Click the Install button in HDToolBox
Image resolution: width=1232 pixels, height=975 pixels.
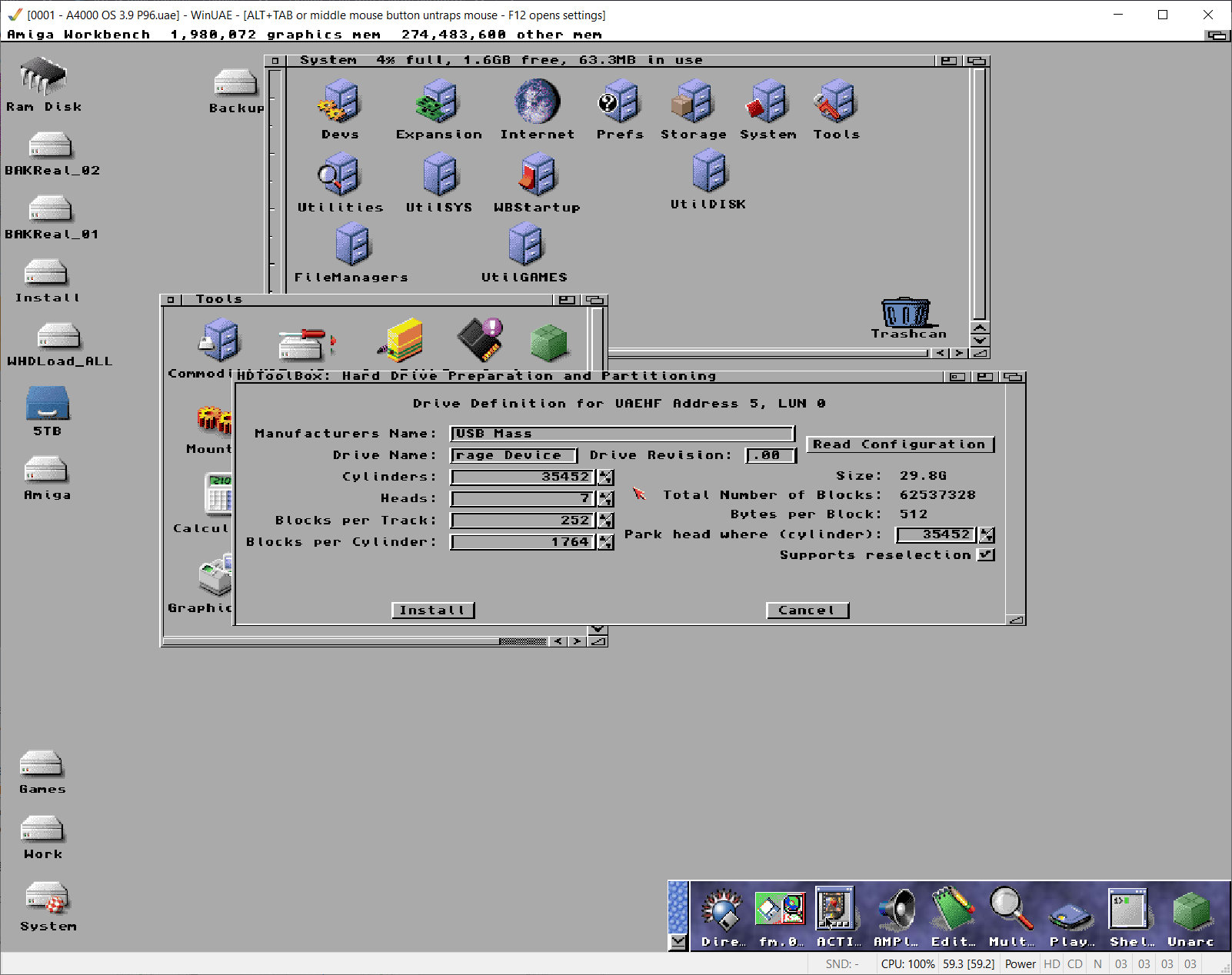(433, 611)
